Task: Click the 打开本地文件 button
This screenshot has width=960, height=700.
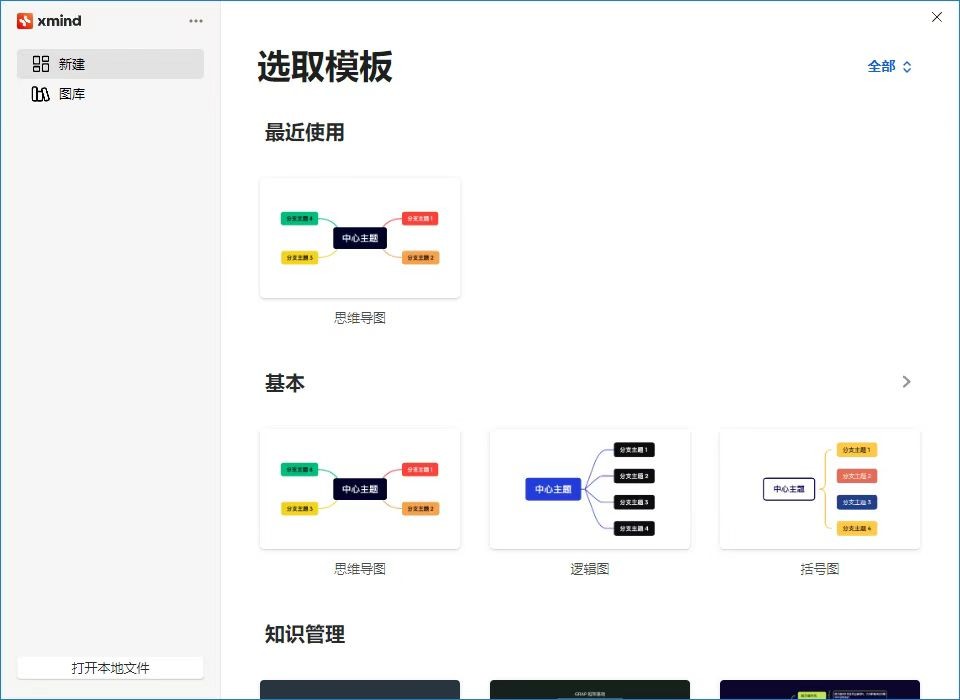Action: tap(110, 668)
